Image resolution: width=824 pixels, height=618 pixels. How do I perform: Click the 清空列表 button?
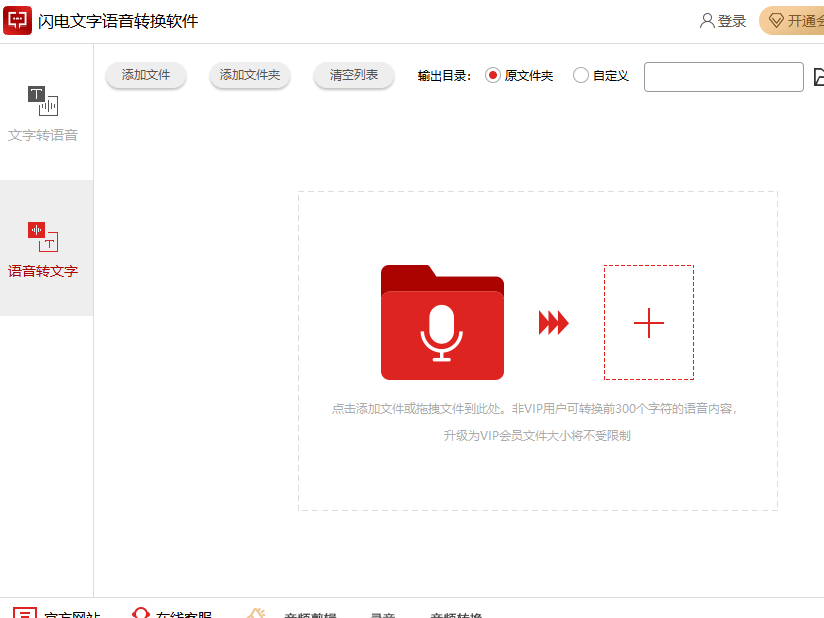[x=354, y=75]
